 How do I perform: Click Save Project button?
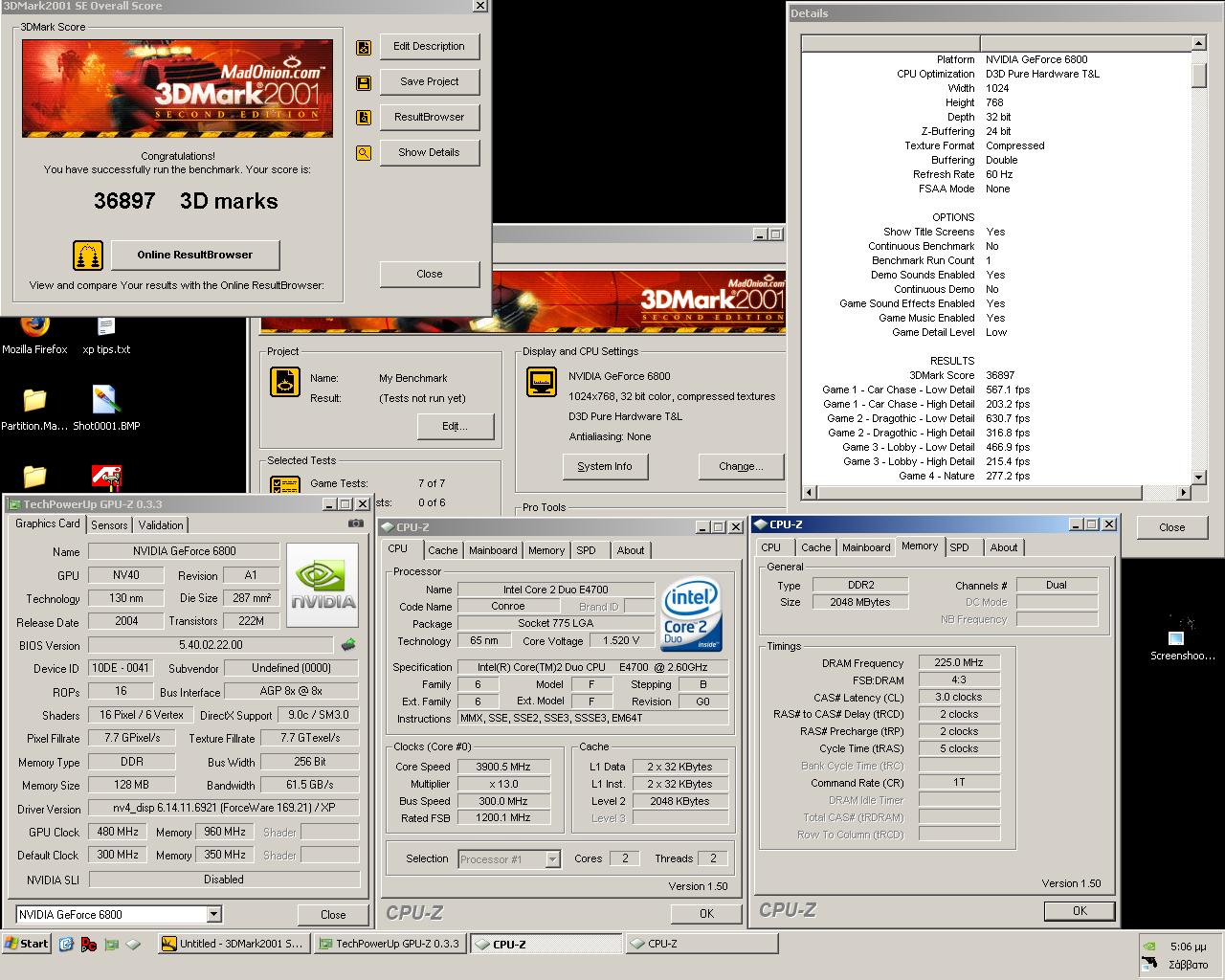429,82
